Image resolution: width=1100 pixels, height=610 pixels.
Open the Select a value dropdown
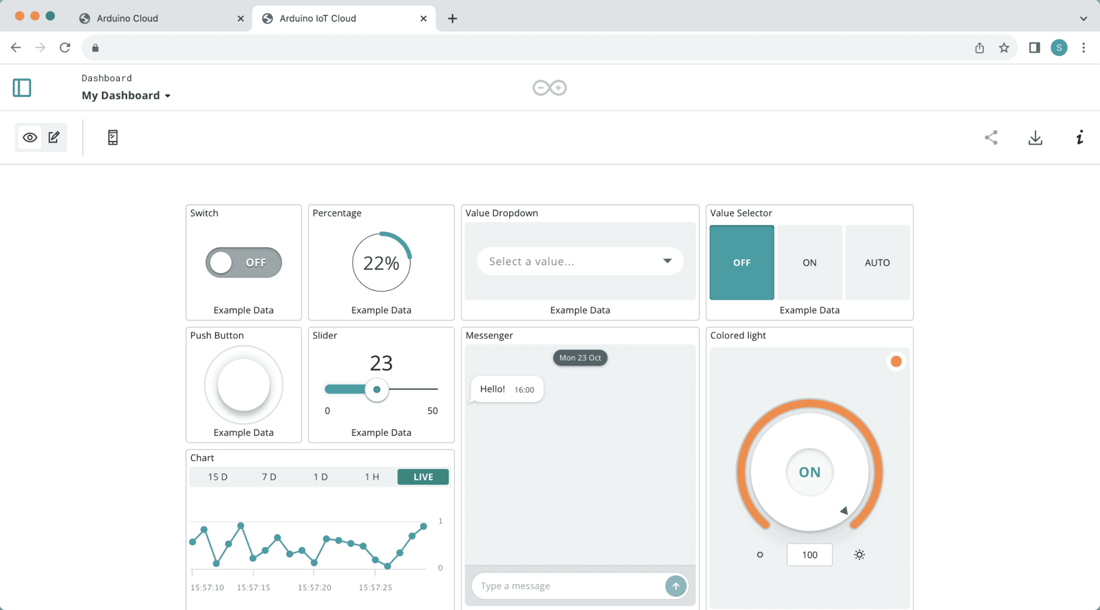(580, 261)
